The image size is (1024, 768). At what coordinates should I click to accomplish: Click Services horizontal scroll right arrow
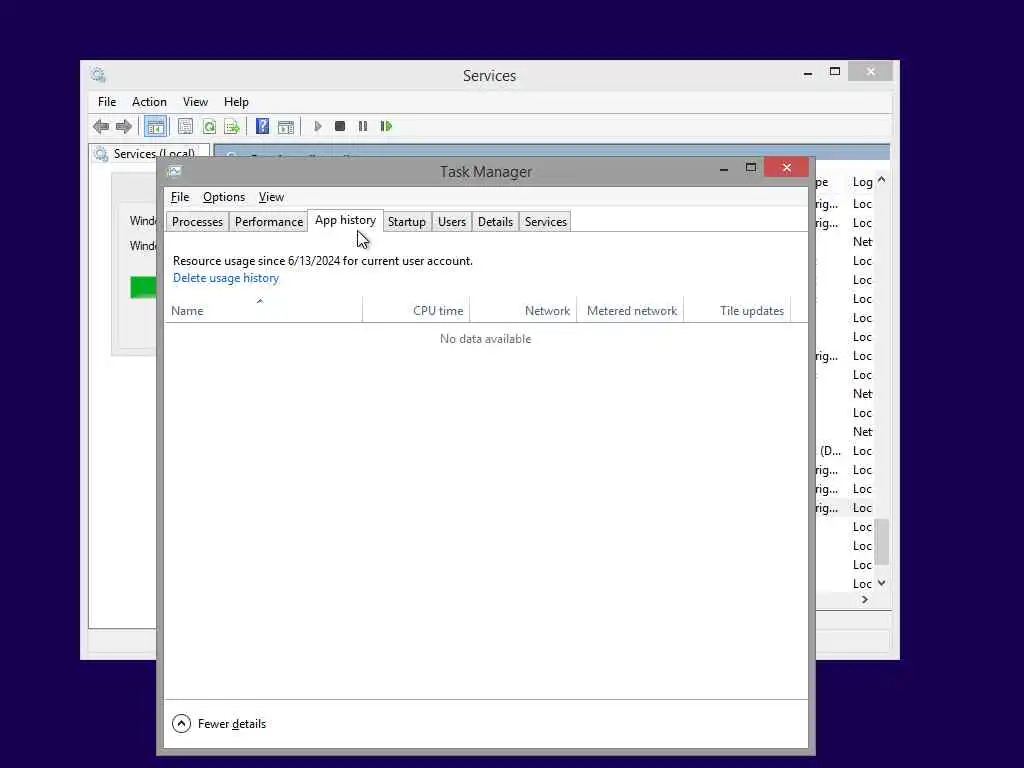click(x=865, y=600)
